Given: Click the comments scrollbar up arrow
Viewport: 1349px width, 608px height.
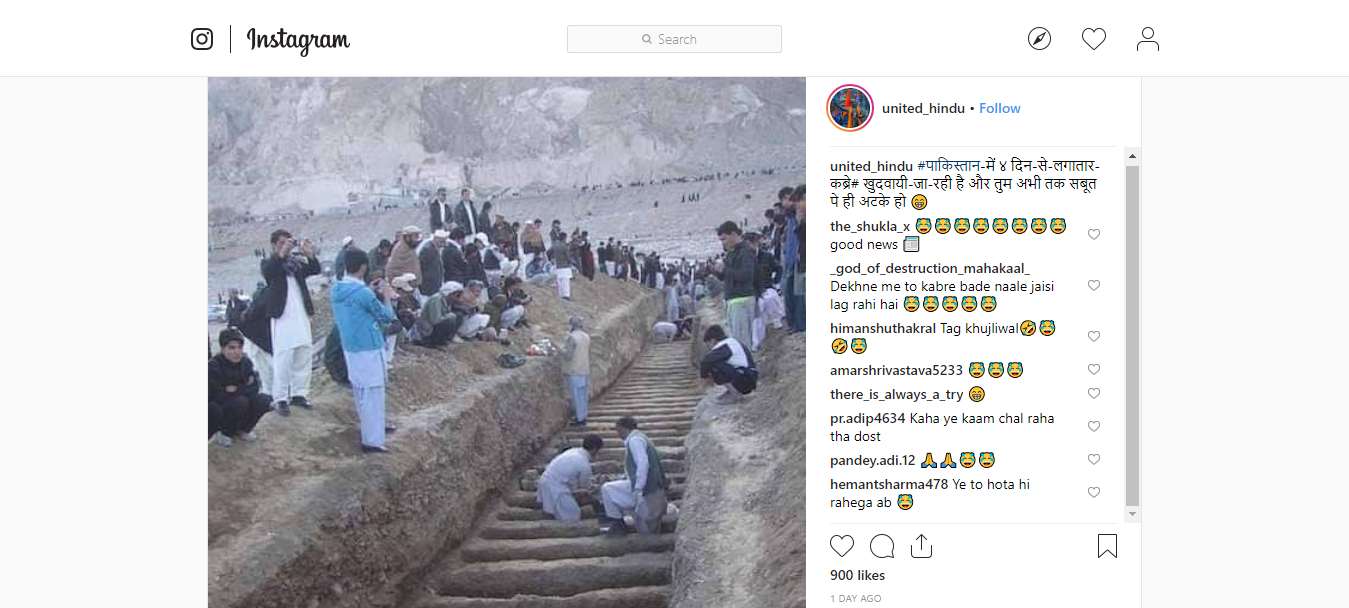Looking at the screenshot, I should 1132,156.
